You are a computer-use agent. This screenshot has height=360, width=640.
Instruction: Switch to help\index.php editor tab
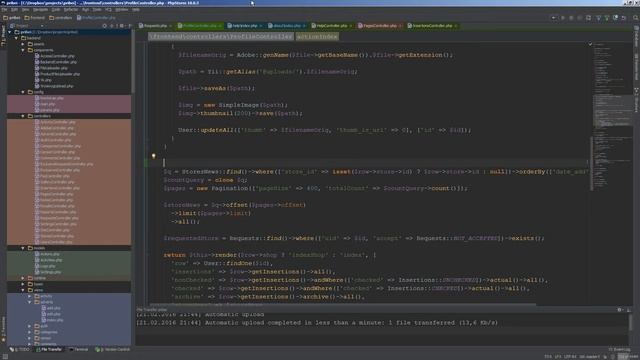coord(244,26)
